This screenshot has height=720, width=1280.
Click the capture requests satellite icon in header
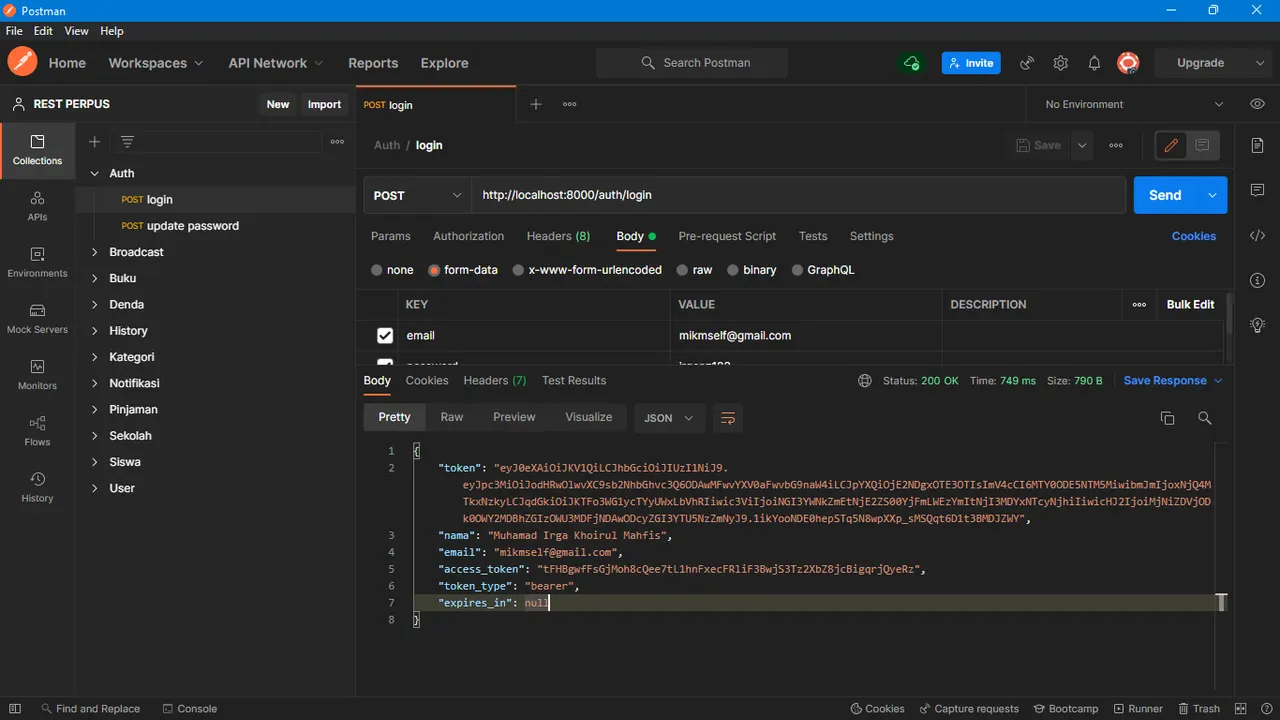pos(1027,63)
